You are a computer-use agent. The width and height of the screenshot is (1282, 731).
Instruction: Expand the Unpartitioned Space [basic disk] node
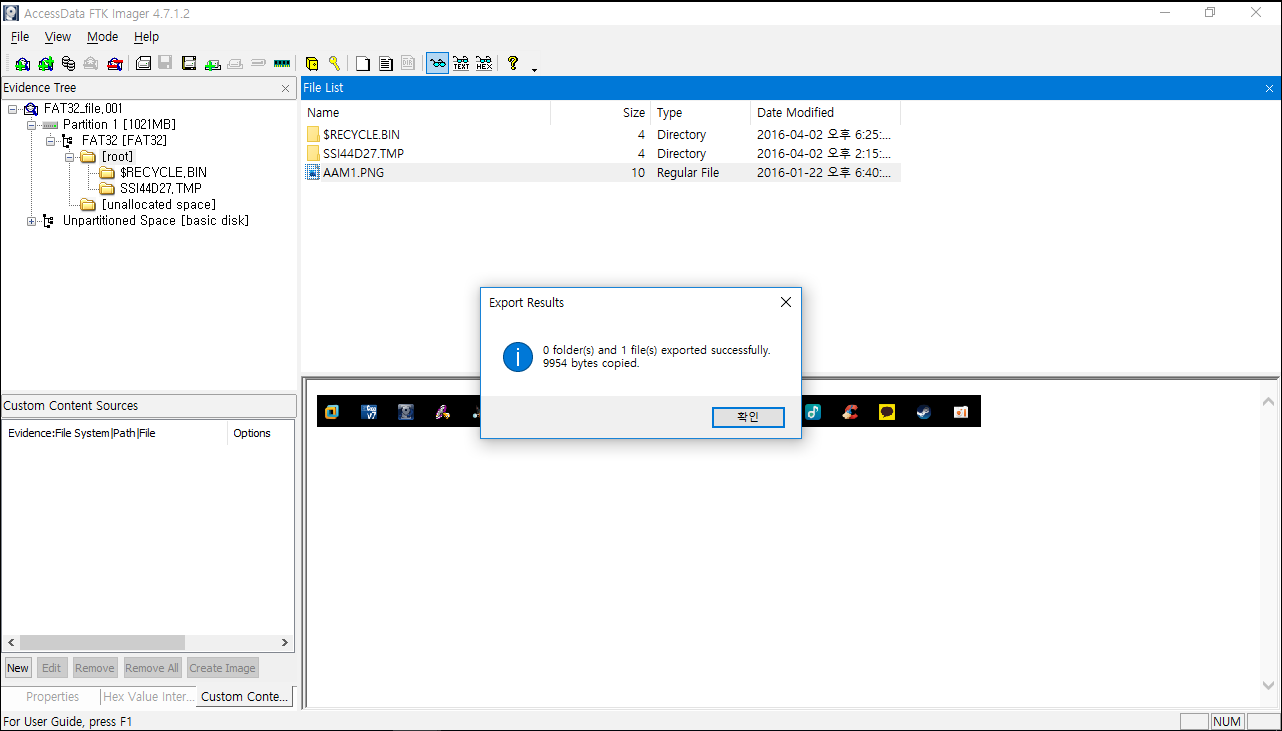pos(31,220)
